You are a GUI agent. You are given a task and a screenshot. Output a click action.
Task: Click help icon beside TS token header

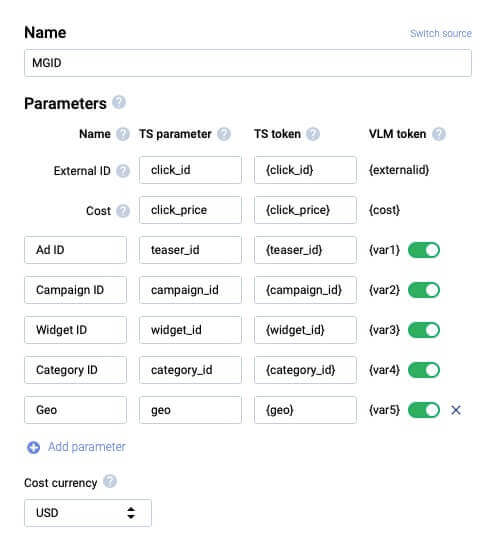(313, 134)
